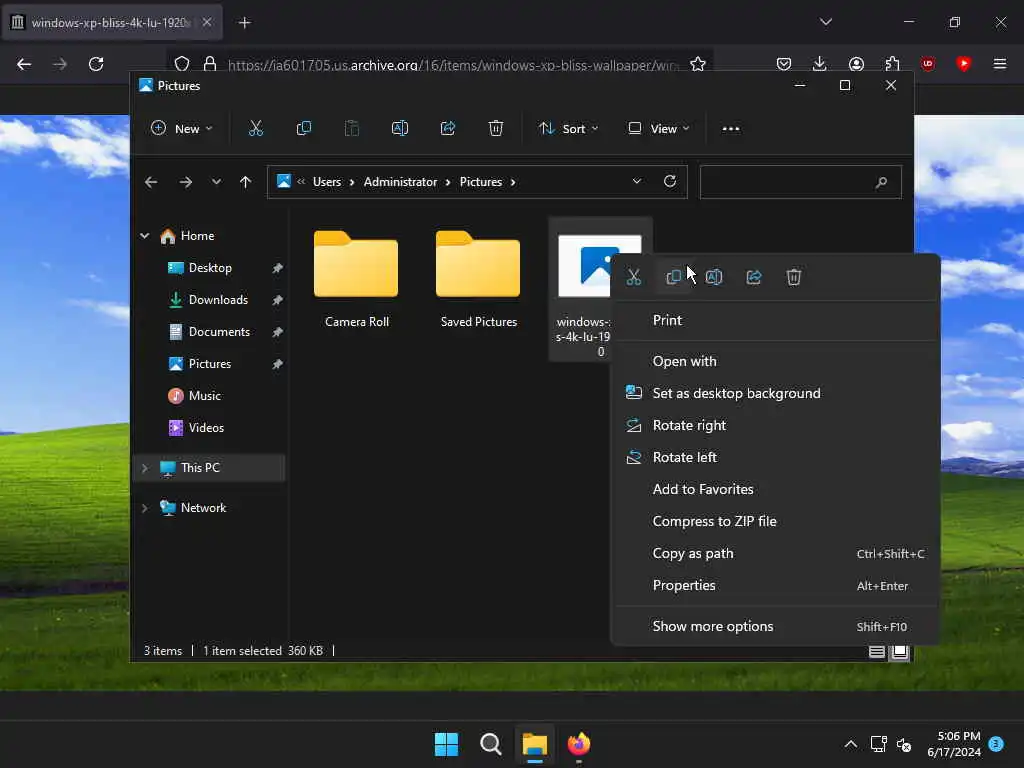Open the Firefox account icon
Screen dimensions: 1024x768
(x=856, y=64)
